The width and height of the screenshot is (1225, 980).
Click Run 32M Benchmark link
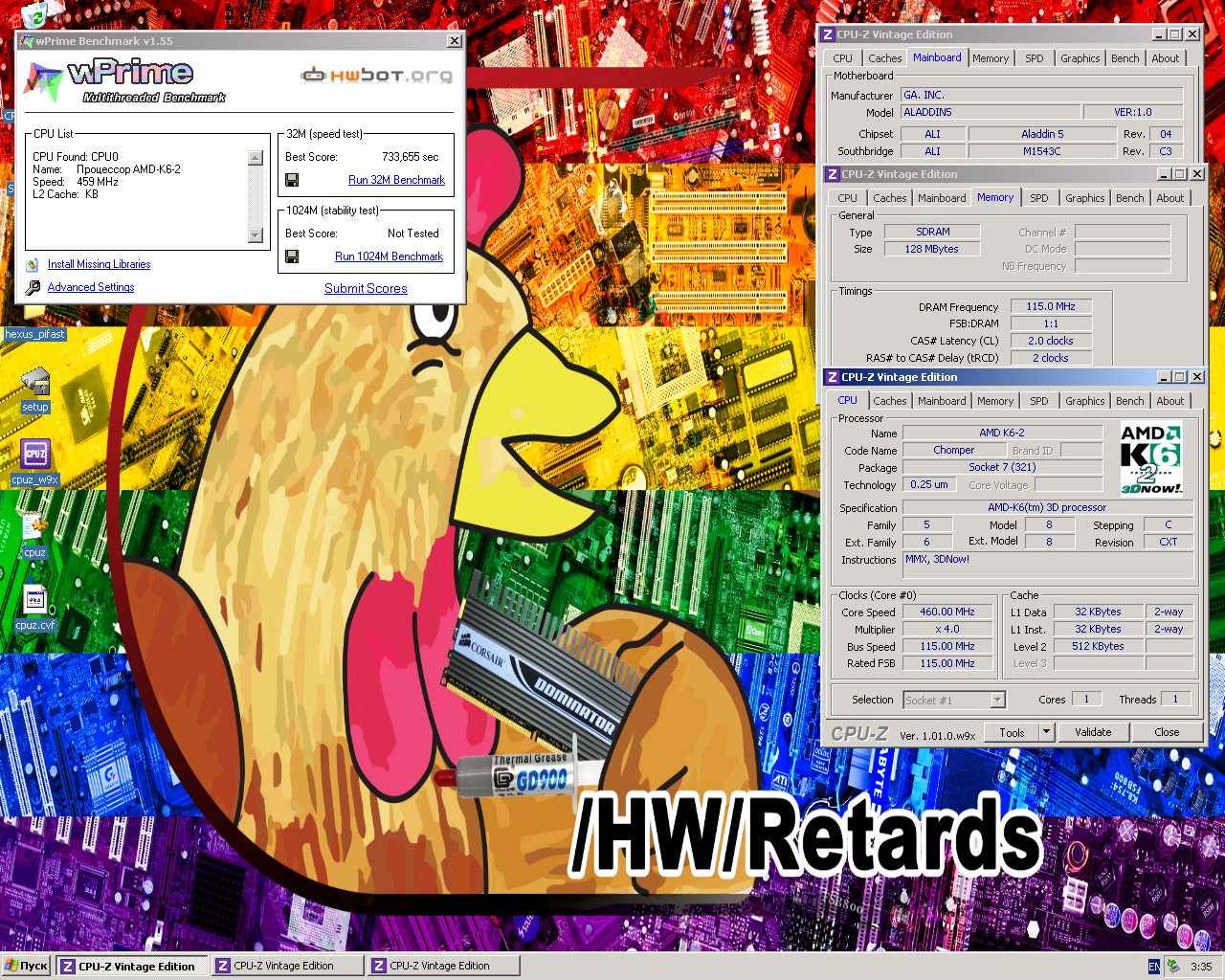pos(396,180)
